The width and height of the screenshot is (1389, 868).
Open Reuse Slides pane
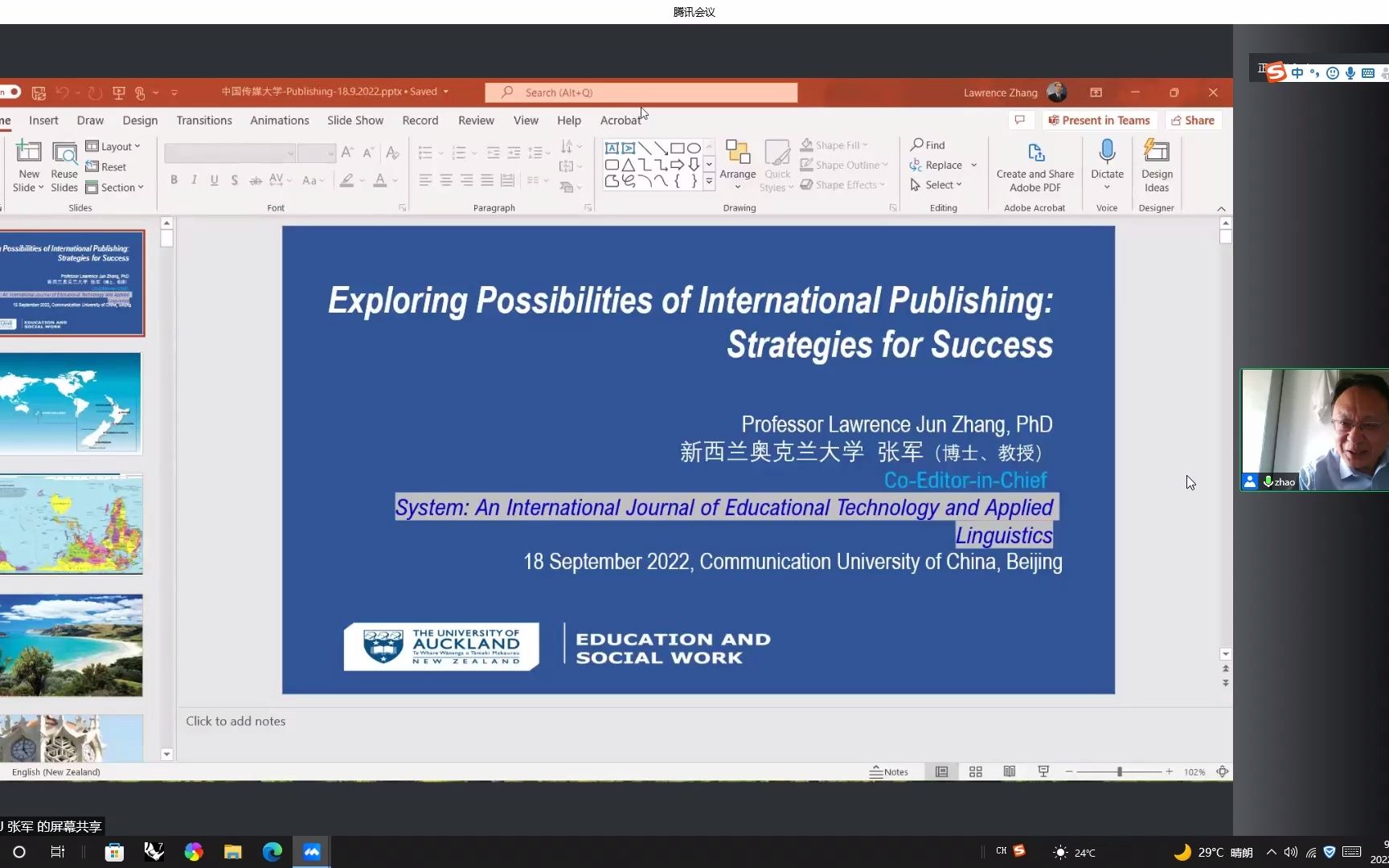[x=64, y=166]
